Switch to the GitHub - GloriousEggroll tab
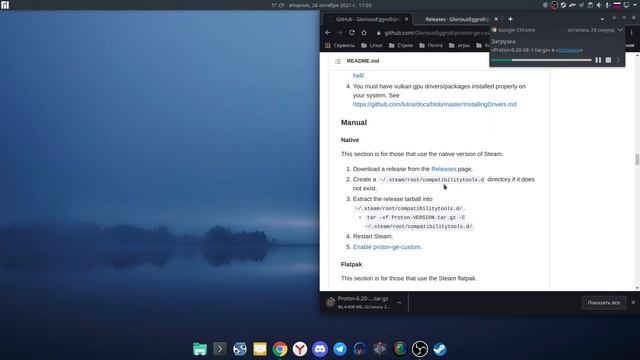The height and width of the screenshot is (360, 640). 367,19
